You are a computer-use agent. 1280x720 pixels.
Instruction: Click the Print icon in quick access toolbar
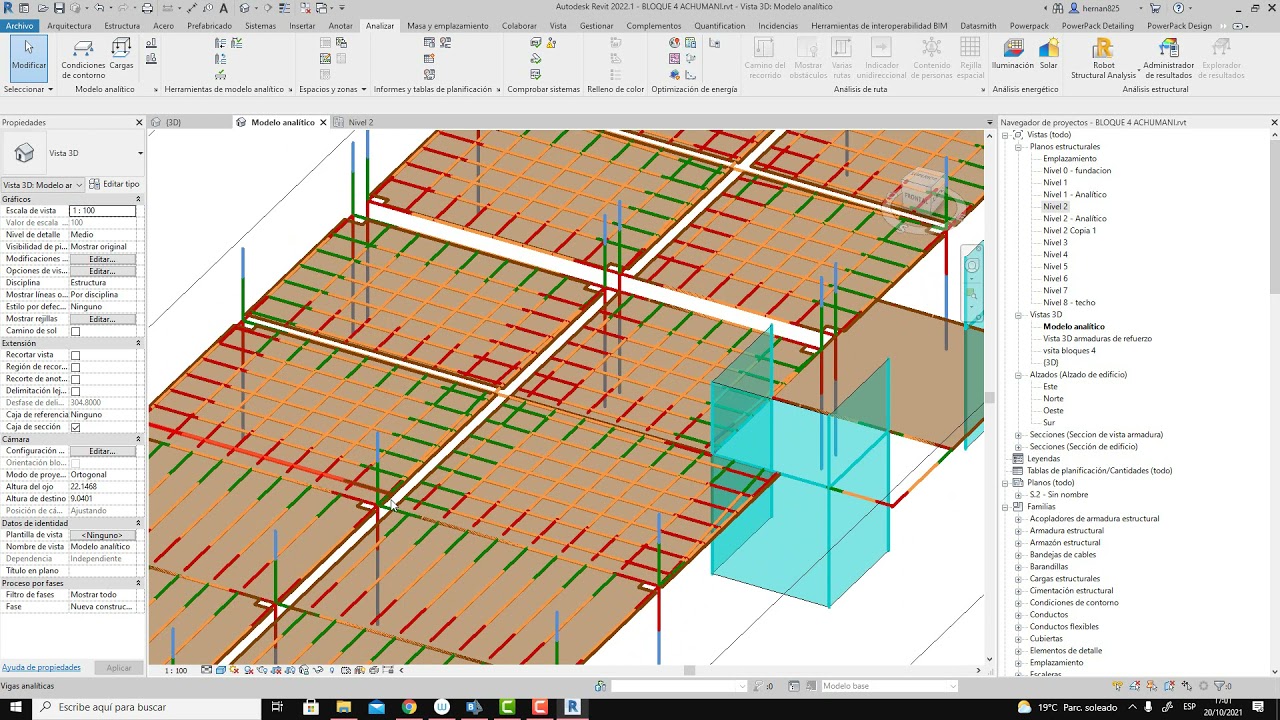pos(147,8)
